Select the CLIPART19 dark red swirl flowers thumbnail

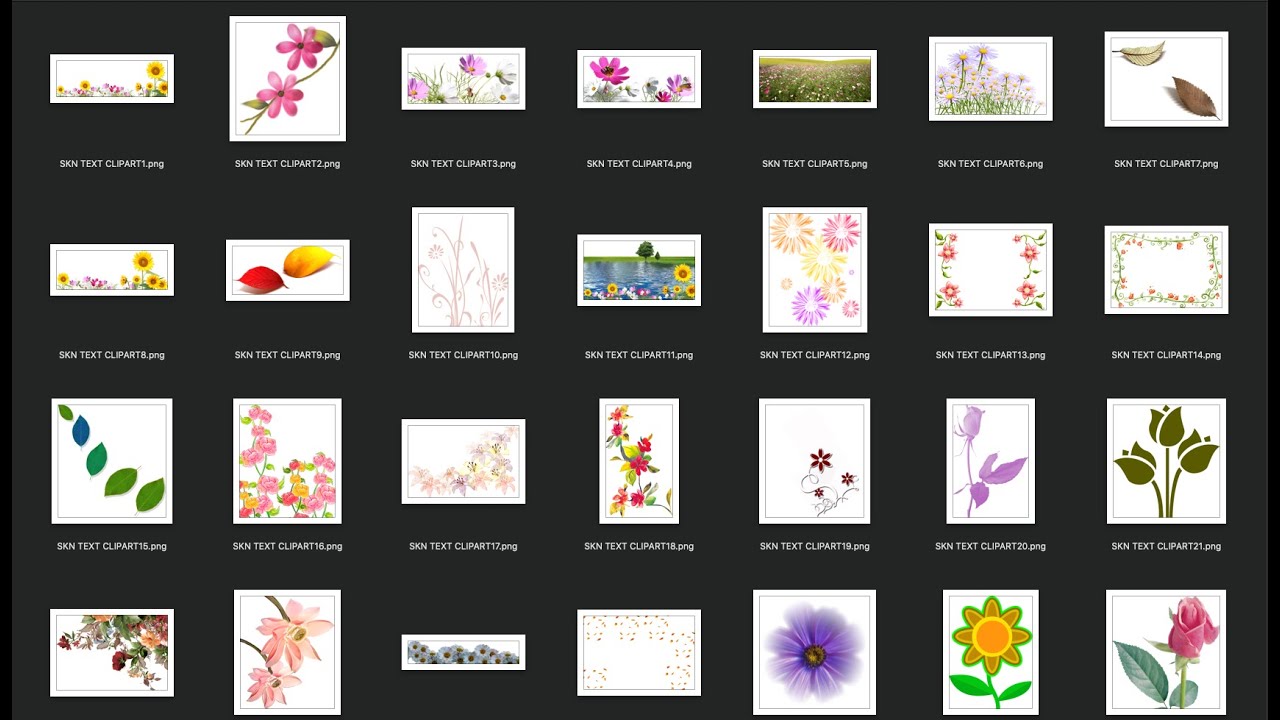click(x=815, y=461)
